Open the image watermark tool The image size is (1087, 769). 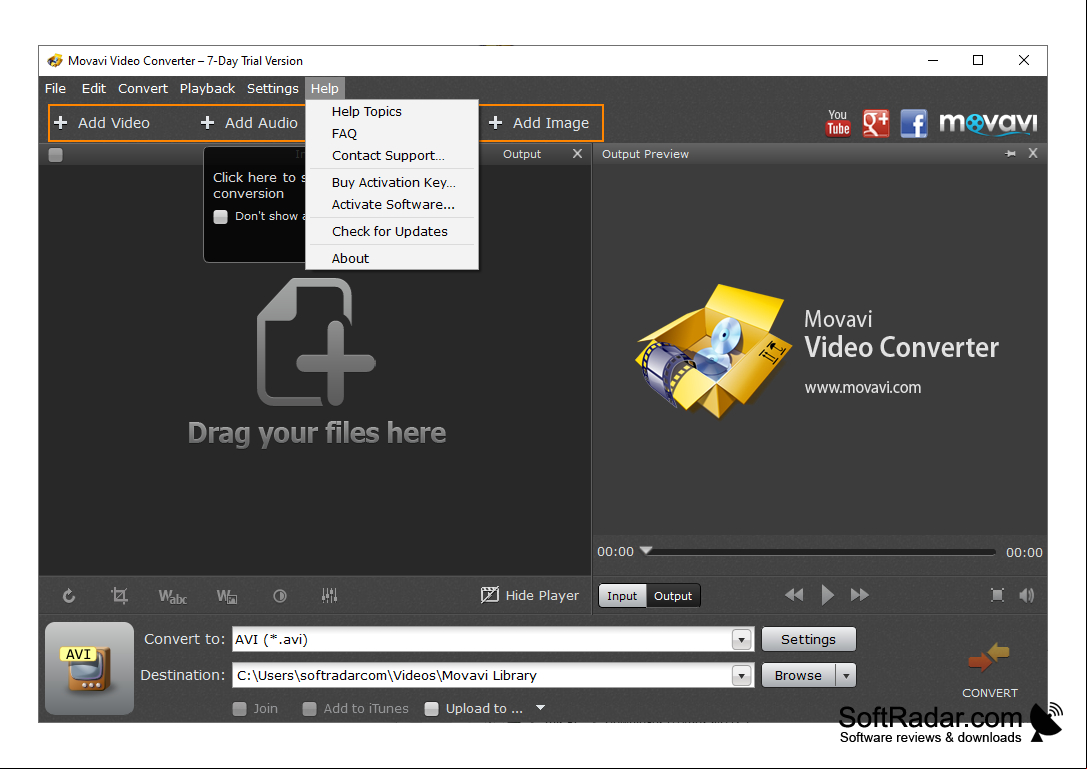click(227, 596)
